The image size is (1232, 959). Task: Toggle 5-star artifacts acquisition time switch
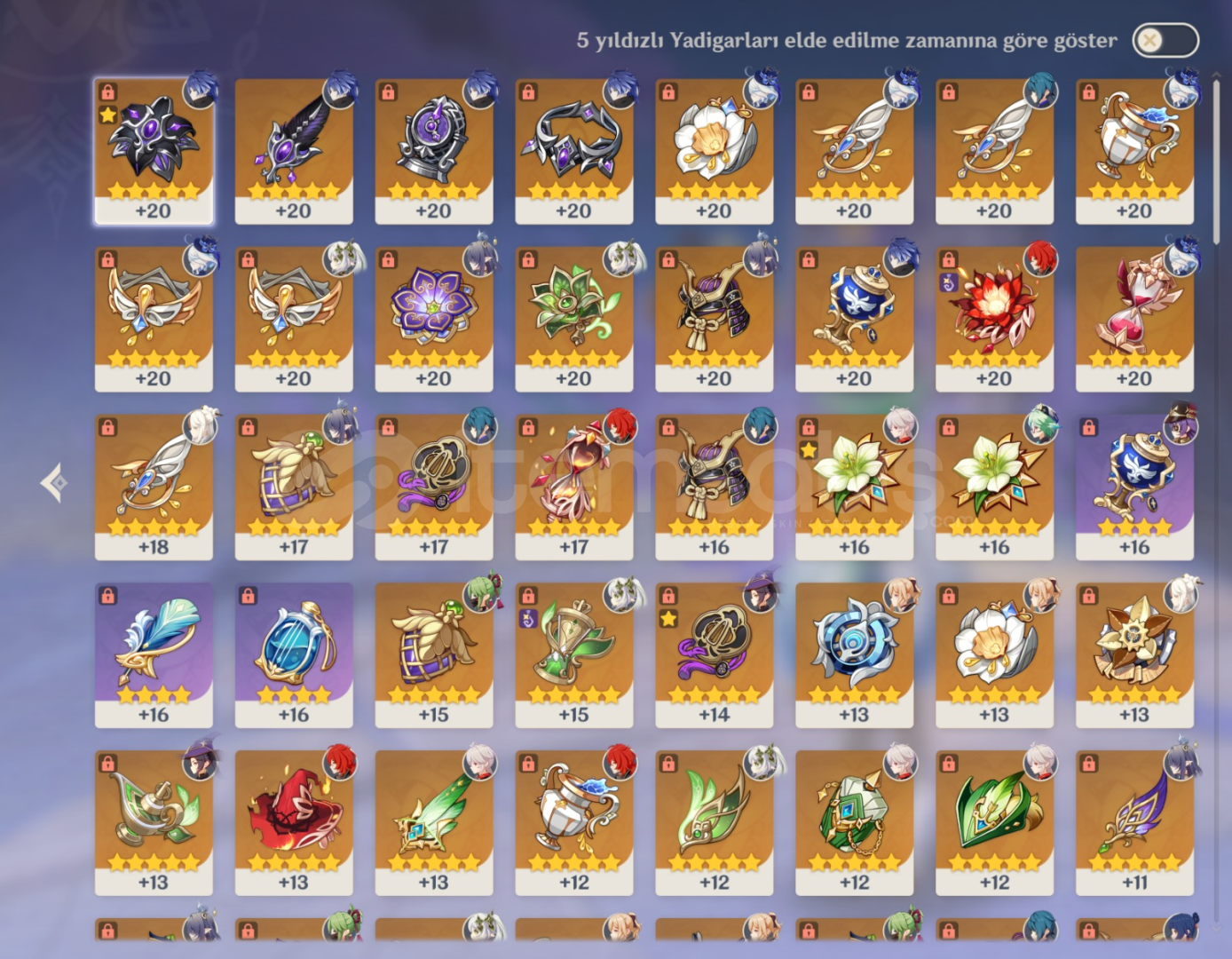tap(1165, 40)
